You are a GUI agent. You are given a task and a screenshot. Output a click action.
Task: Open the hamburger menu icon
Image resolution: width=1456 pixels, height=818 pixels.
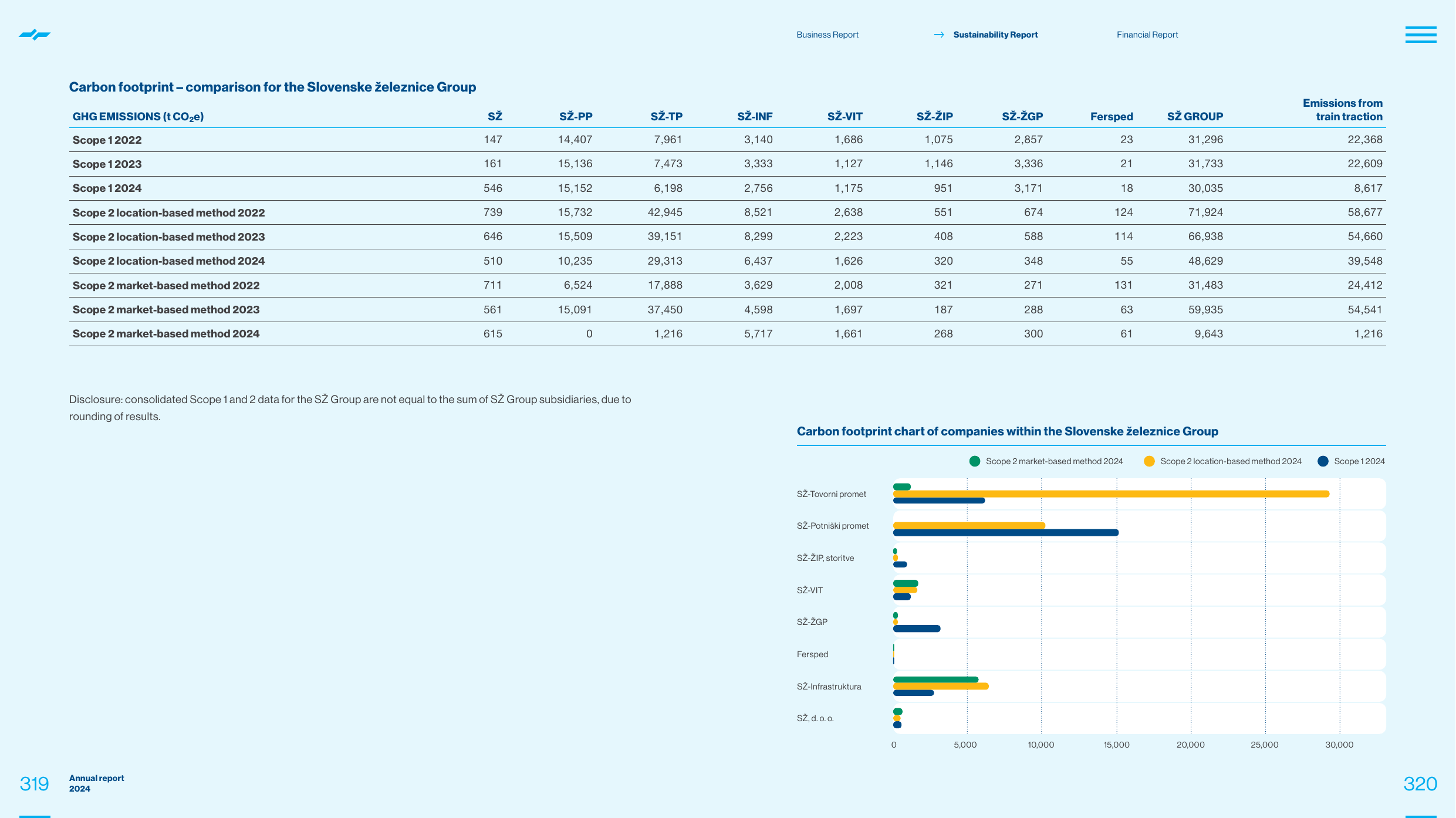pyautogui.click(x=1420, y=35)
